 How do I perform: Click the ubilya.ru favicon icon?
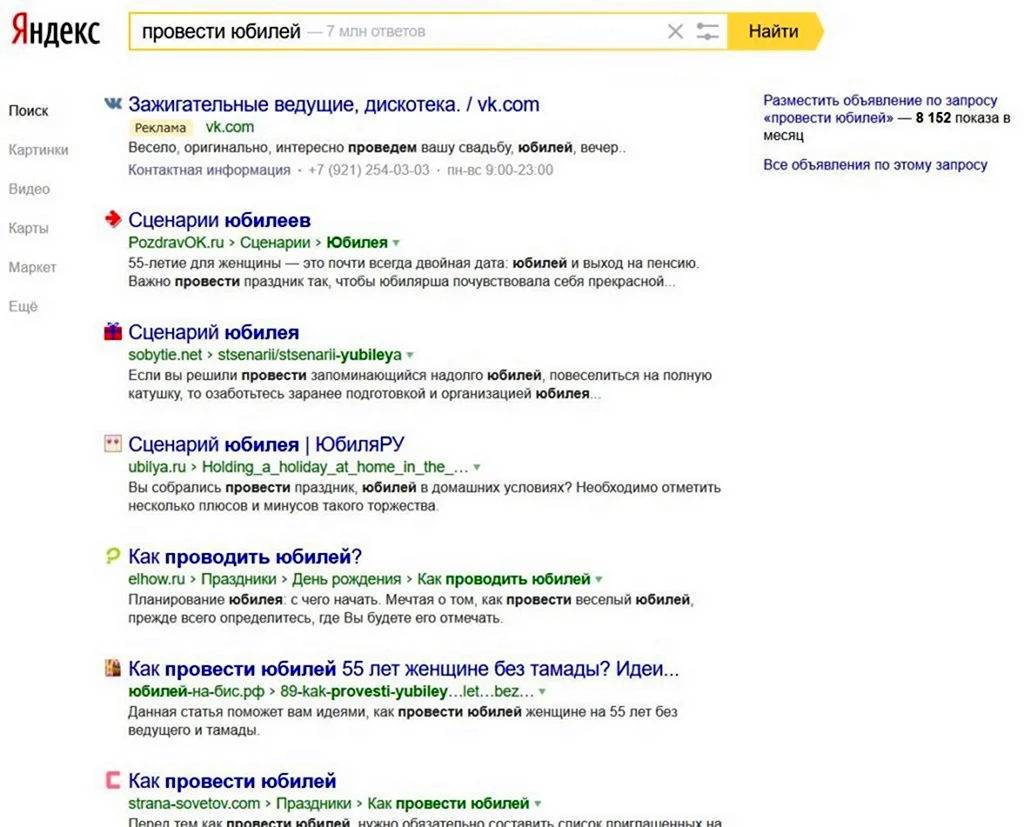tap(113, 444)
